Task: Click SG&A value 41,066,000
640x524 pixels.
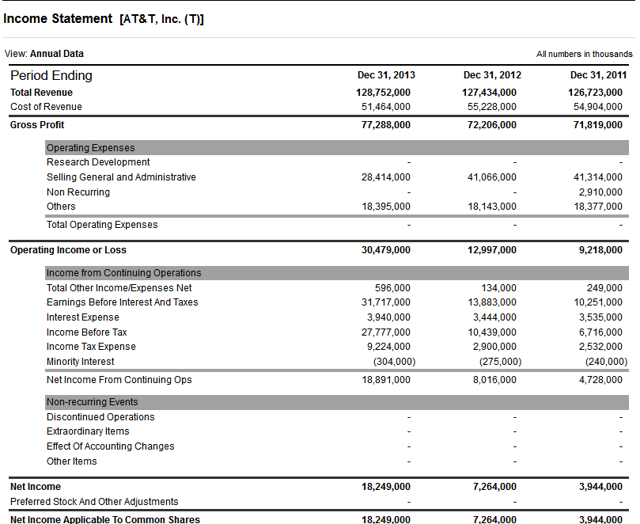Action: [492, 177]
